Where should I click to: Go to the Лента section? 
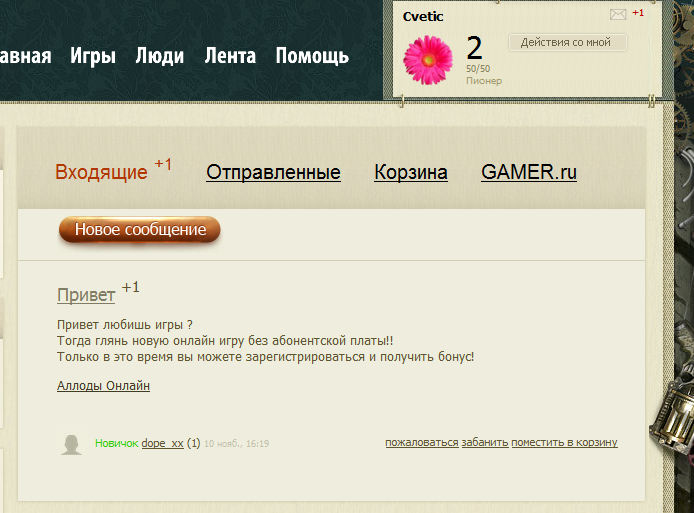[230, 56]
